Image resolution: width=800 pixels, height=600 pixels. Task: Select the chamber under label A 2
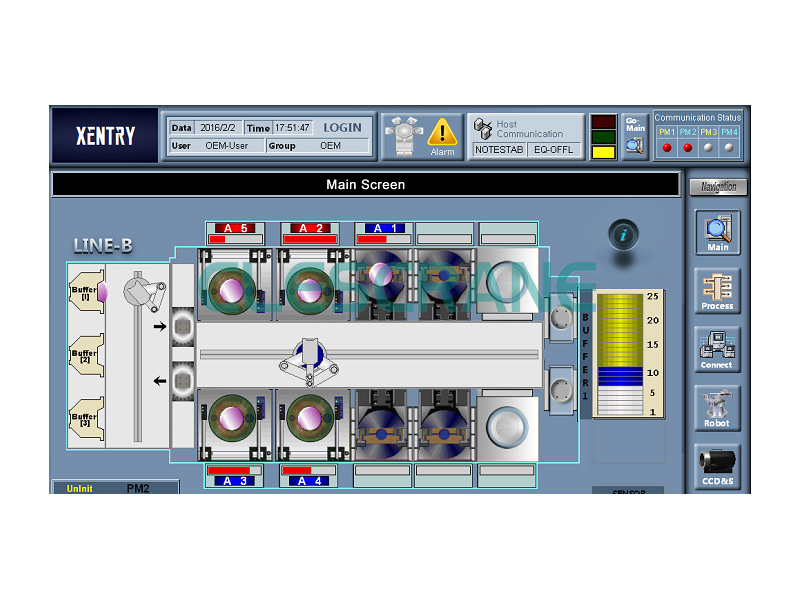tap(313, 285)
